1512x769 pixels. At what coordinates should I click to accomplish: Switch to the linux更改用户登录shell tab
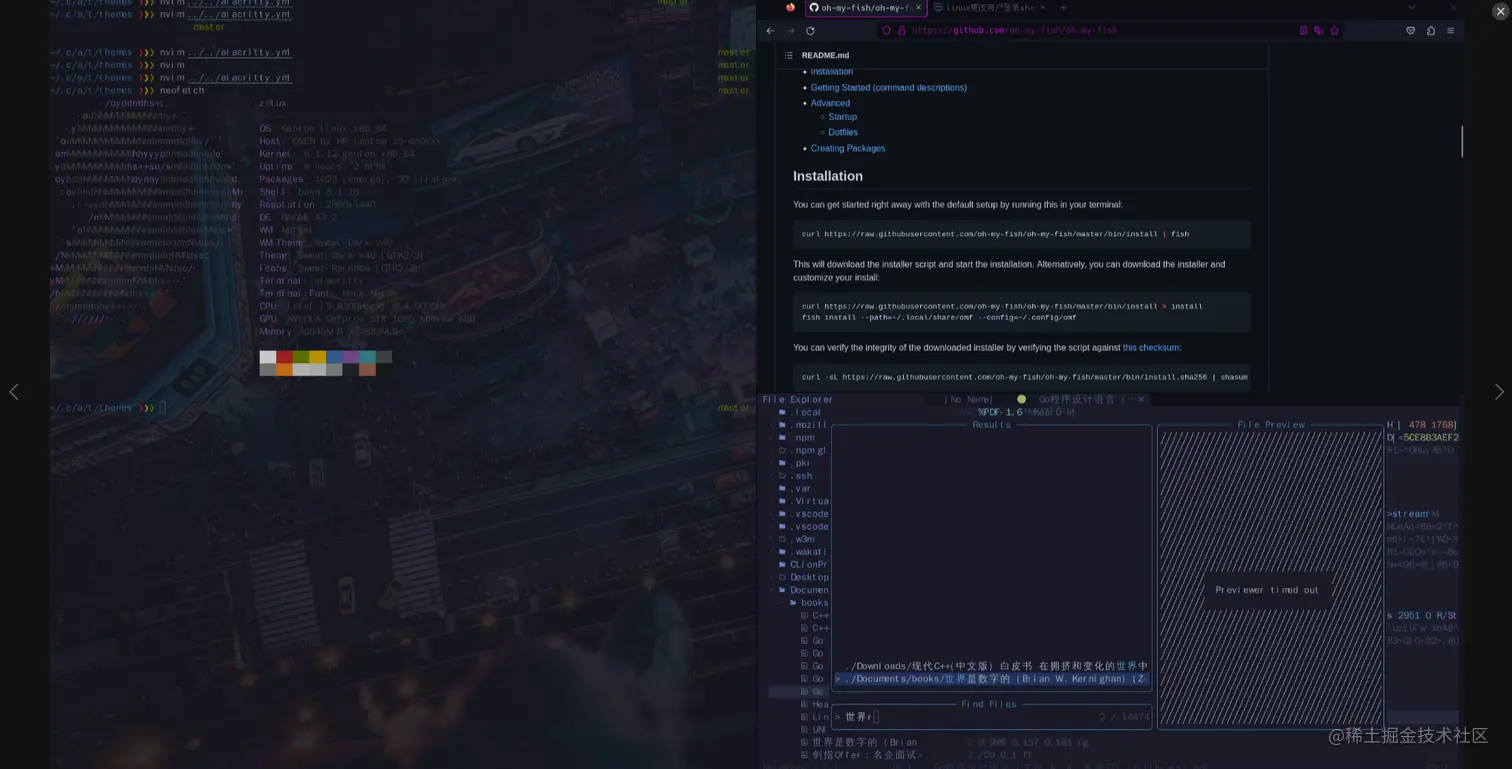coord(989,7)
